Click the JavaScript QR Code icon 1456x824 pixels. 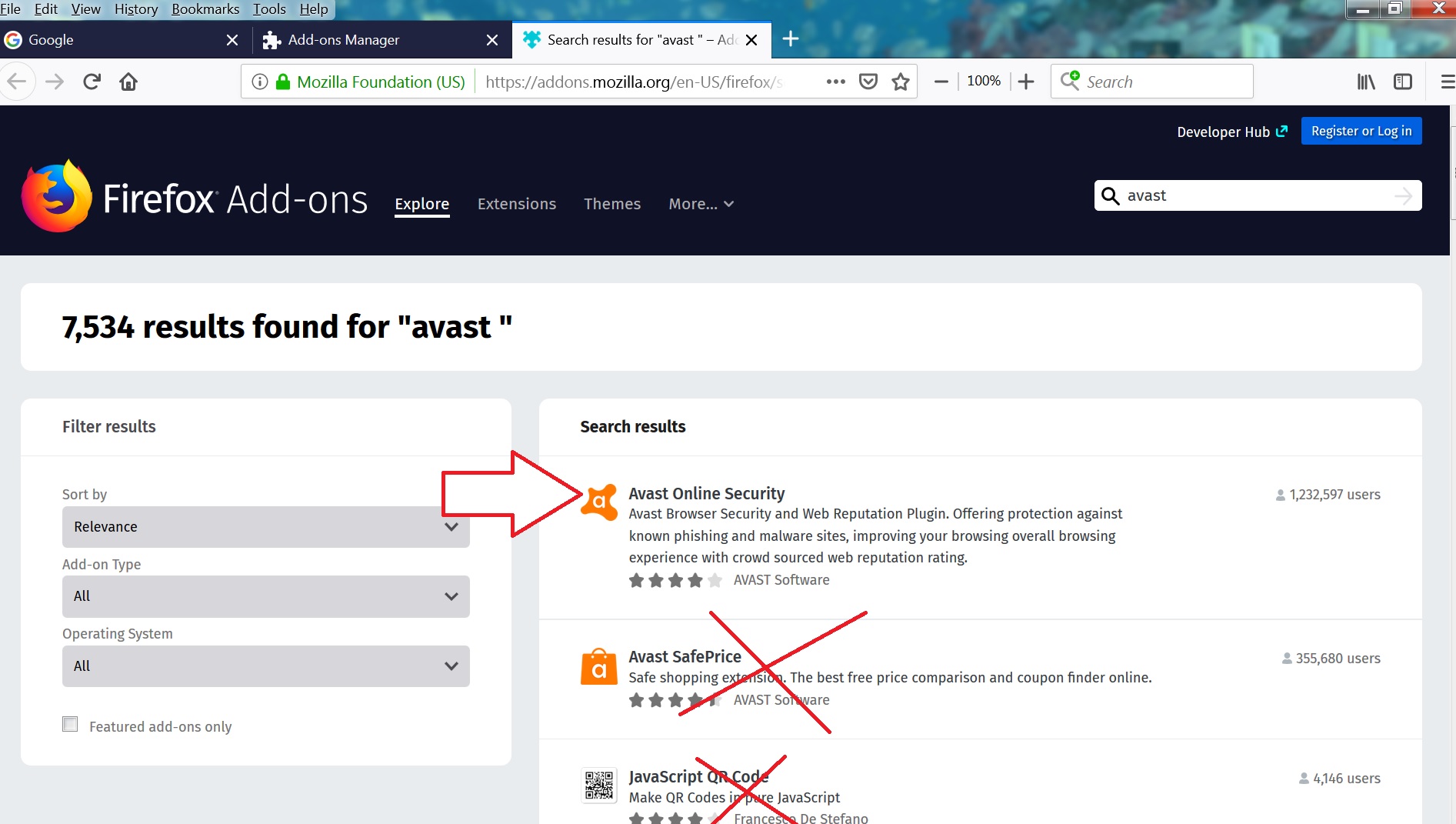tap(599, 786)
